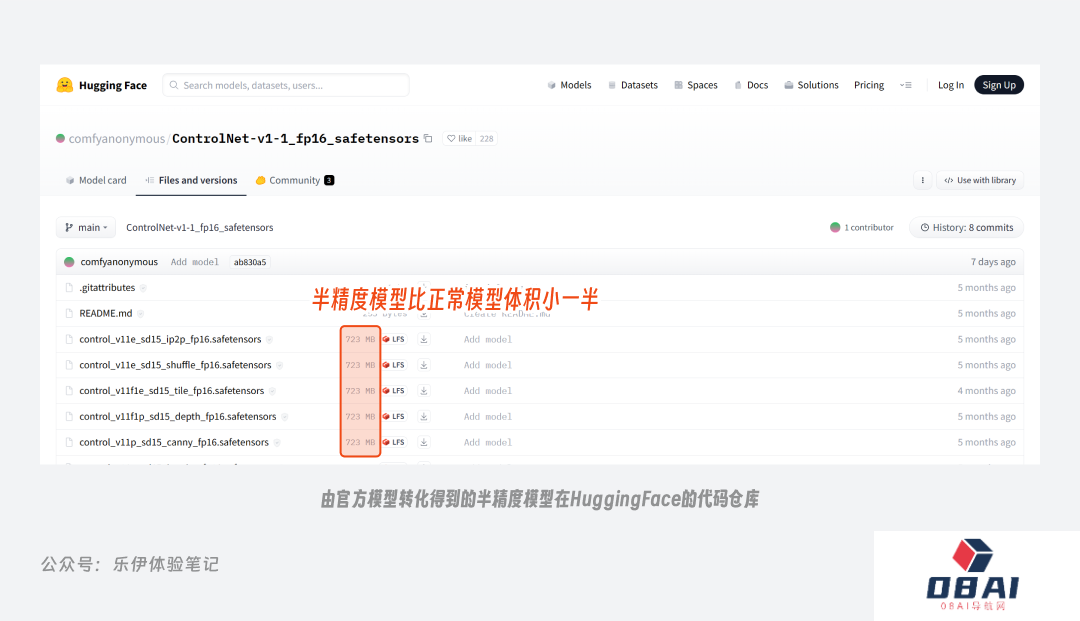
Task: Click the file icon beside .gitattributes
Action: tap(69, 288)
